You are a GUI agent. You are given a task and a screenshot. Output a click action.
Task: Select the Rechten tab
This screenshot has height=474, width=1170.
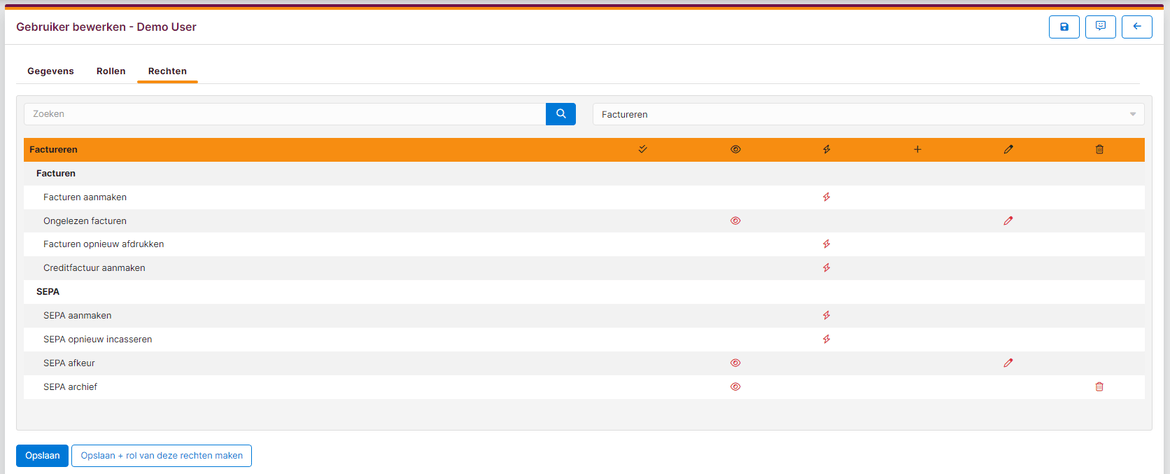tap(167, 72)
